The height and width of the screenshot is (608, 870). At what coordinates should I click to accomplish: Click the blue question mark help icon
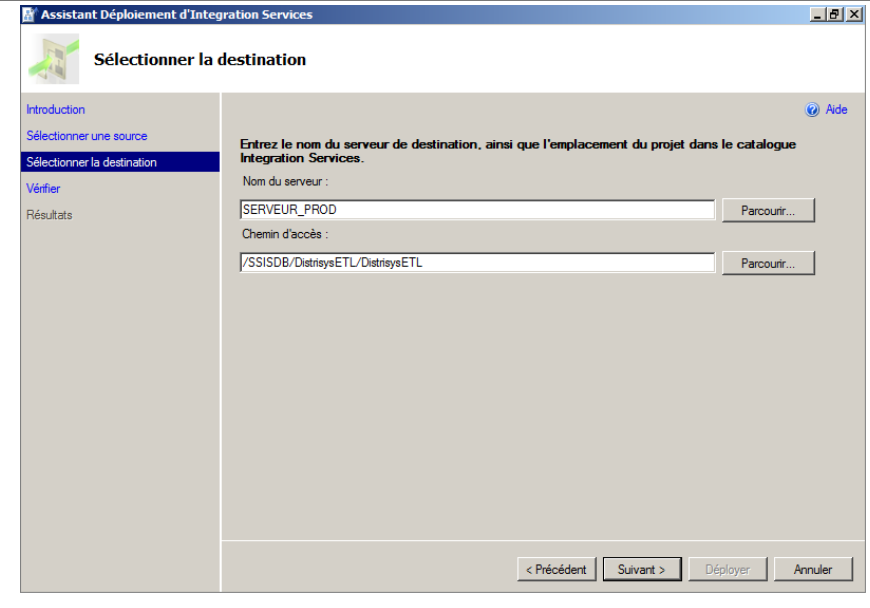pos(812,110)
